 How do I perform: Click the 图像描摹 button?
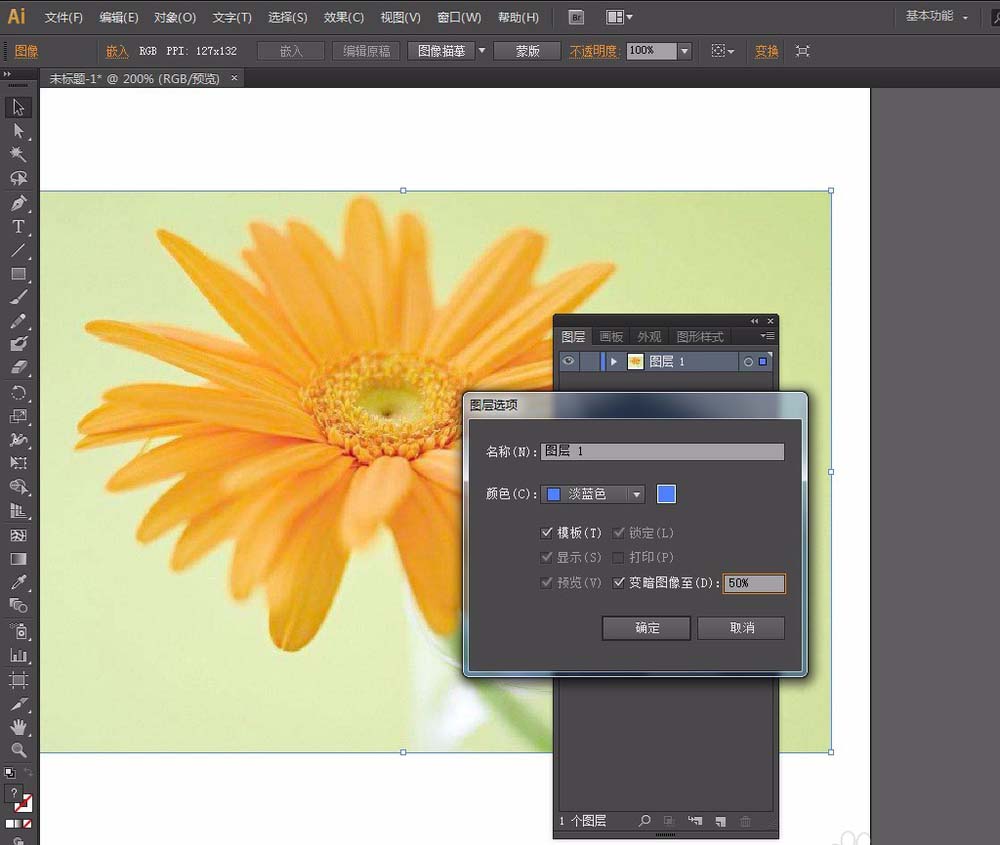tap(441, 51)
